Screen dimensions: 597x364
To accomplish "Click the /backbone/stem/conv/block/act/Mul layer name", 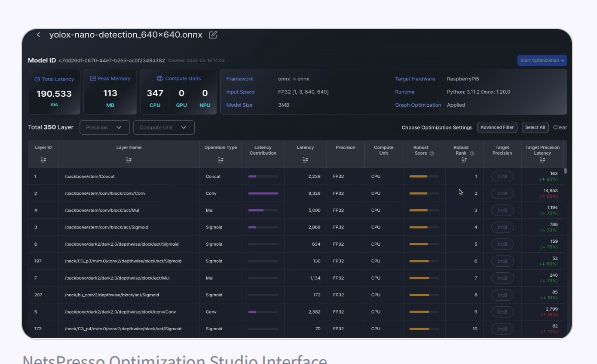I will coord(101,210).
